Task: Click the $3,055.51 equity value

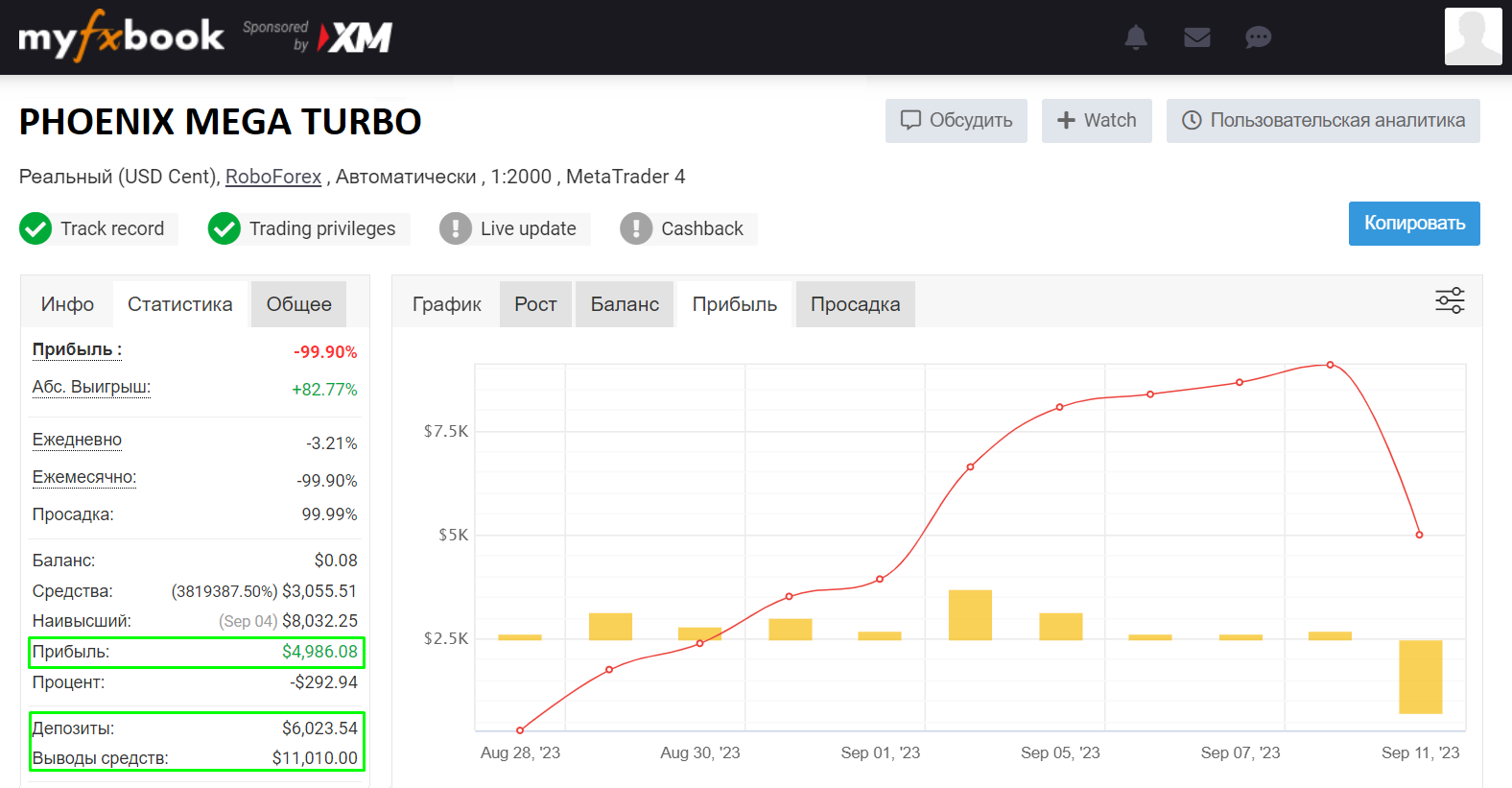Action: (x=319, y=591)
